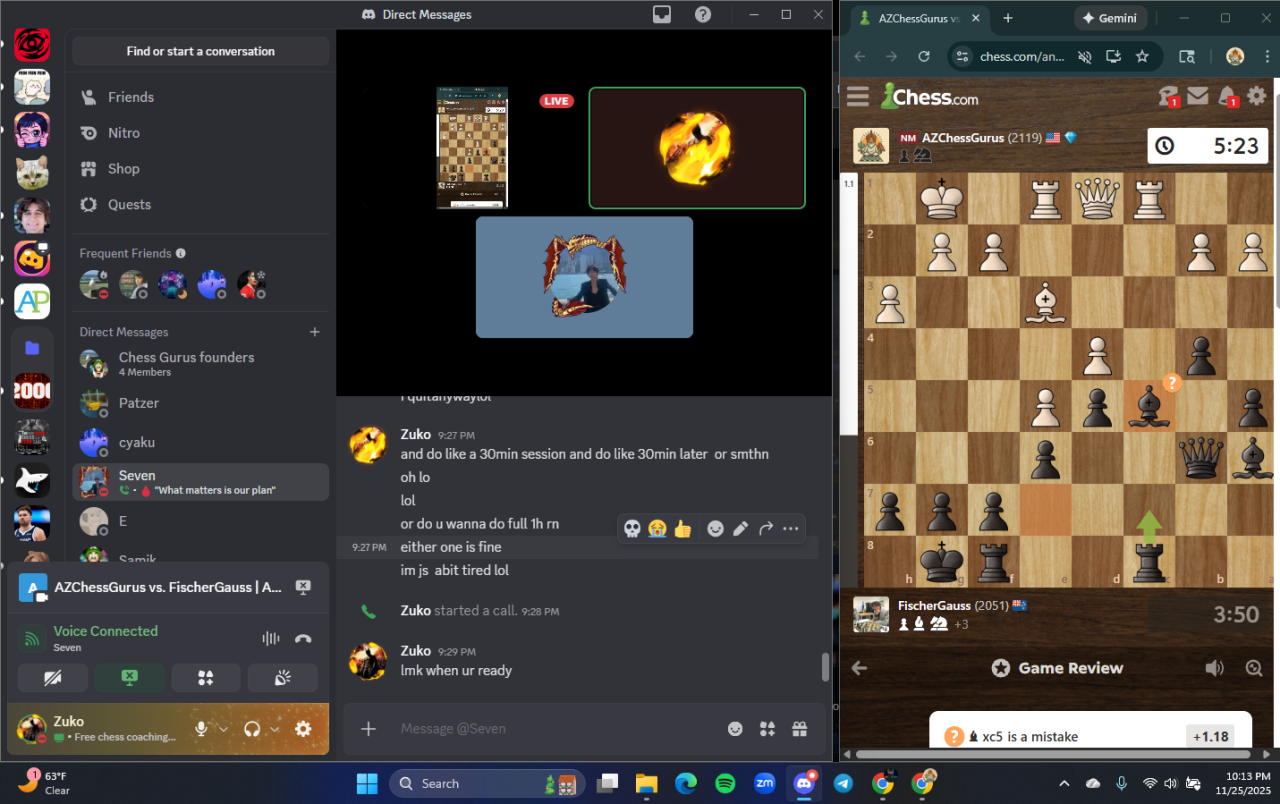Screen dimensions: 1280x804
Task: Install the chess.com app from the address bar
Action: (x=1113, y=57)
